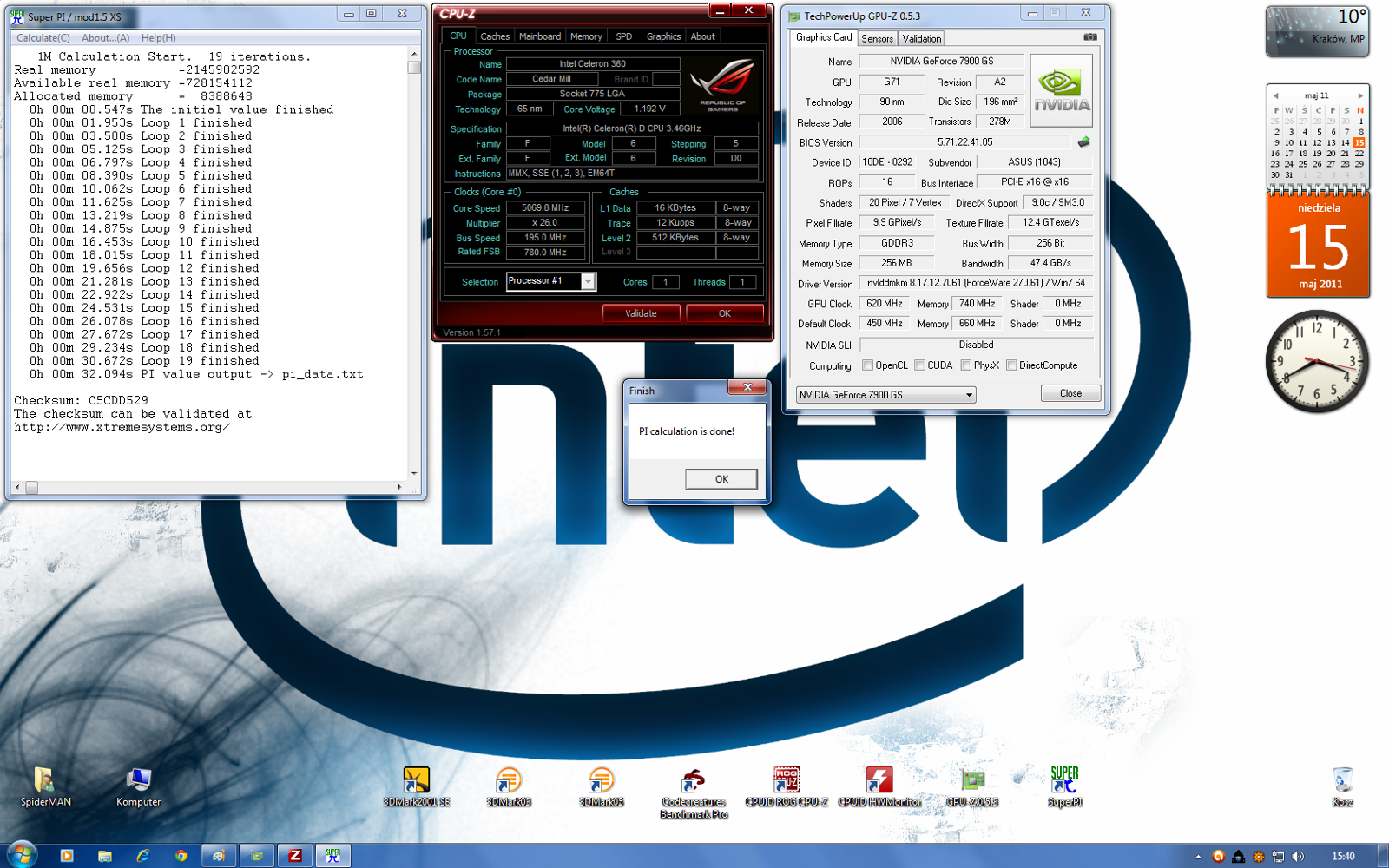Launch SuperPI desktop shortcut
Screen dimensions: 1389x868
click(x=1064, y=786)
